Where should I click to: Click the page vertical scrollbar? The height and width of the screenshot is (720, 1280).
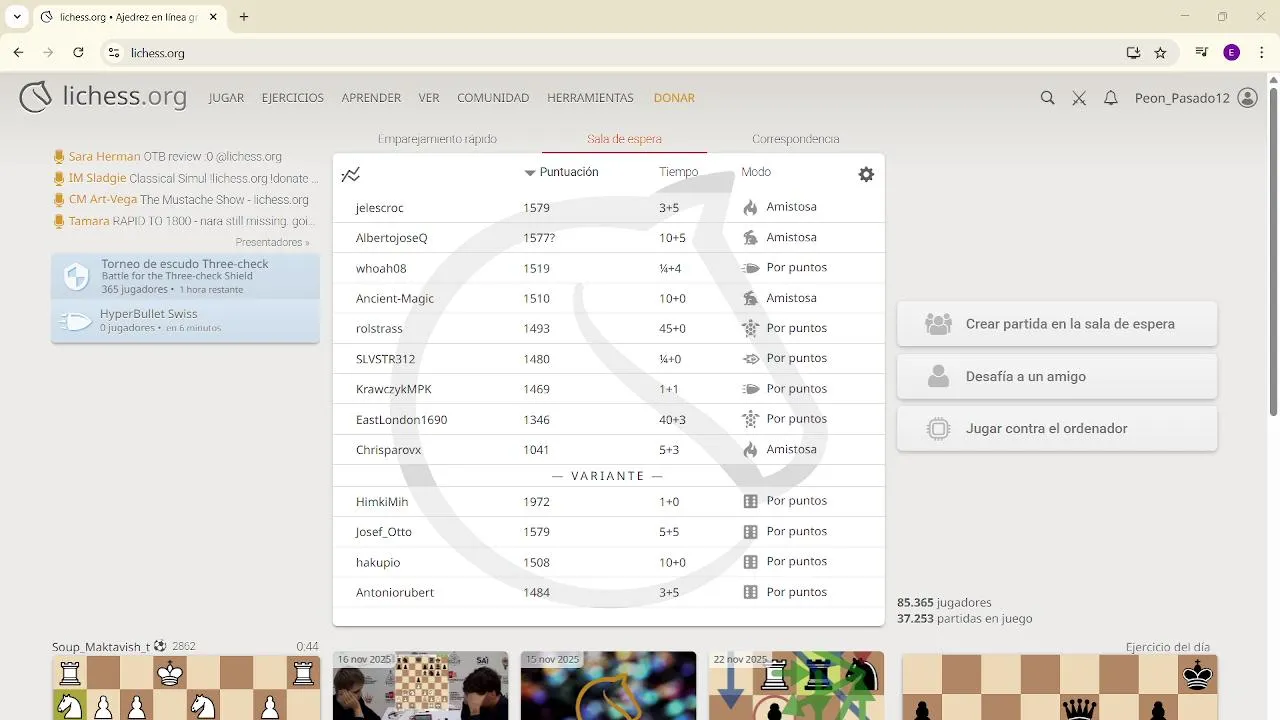pos(1273,250)
